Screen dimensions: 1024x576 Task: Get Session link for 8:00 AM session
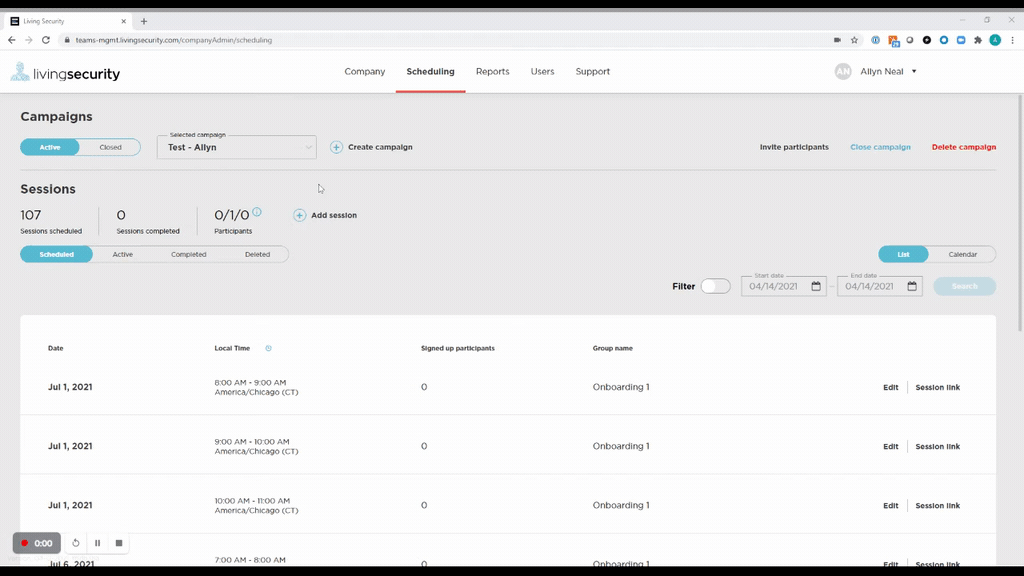click(x=938, y=387)
